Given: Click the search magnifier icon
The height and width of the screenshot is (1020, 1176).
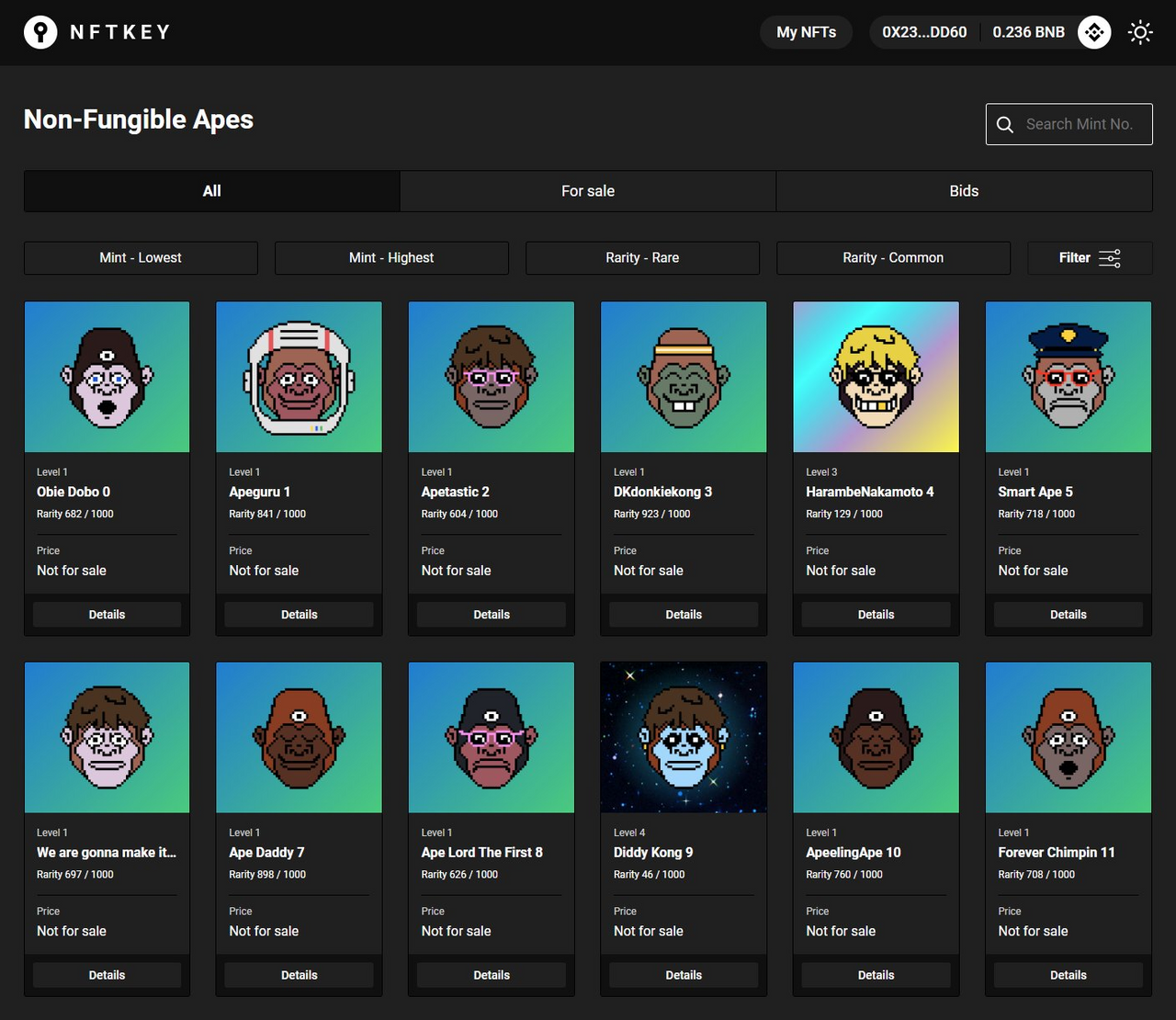Looking at the screenshot, I should click(1005, 124).
